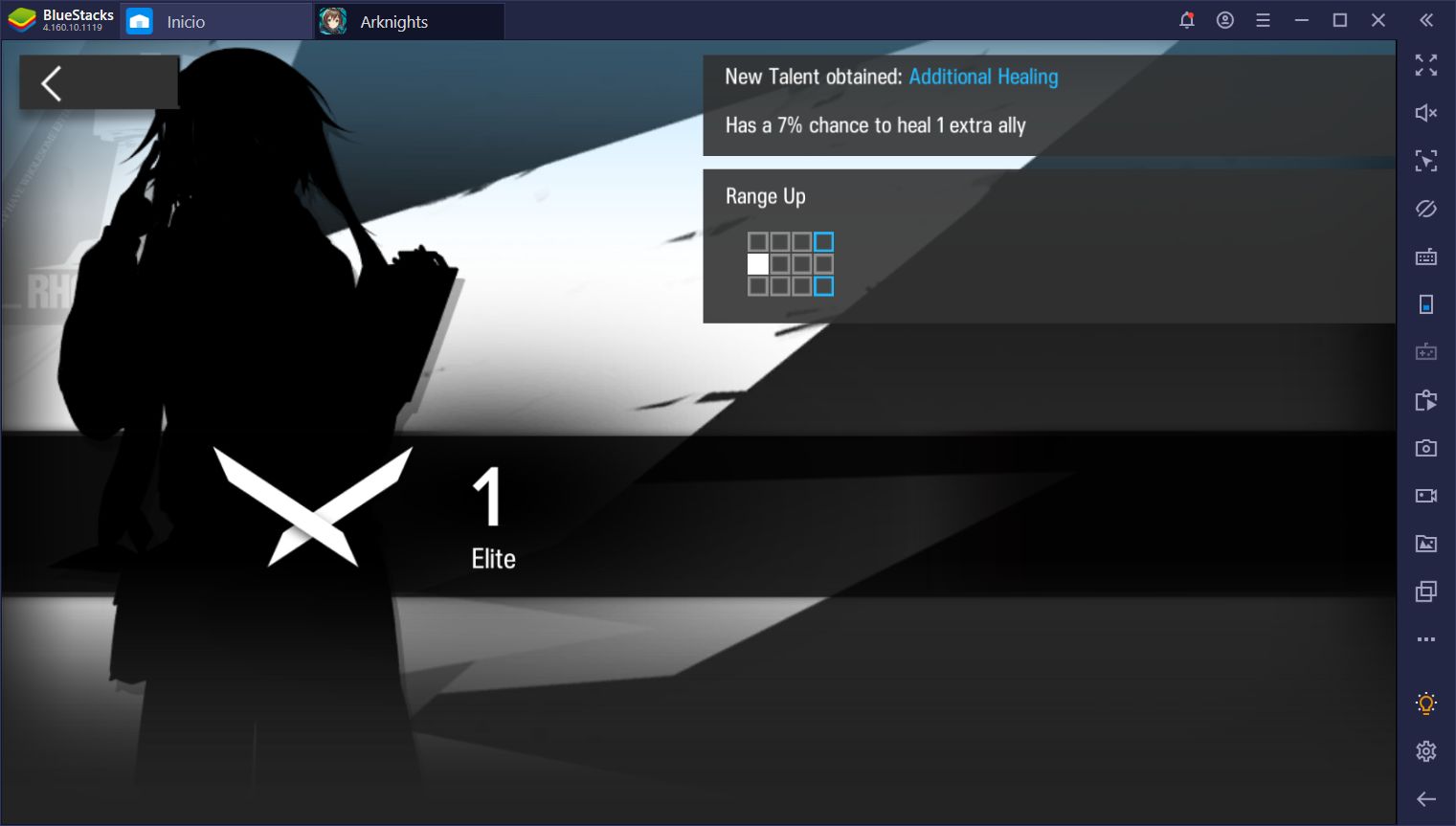Enter fullscreen mode from sidebar
The width and height of the screenshot is (1456, 826).
[1426, 65]
